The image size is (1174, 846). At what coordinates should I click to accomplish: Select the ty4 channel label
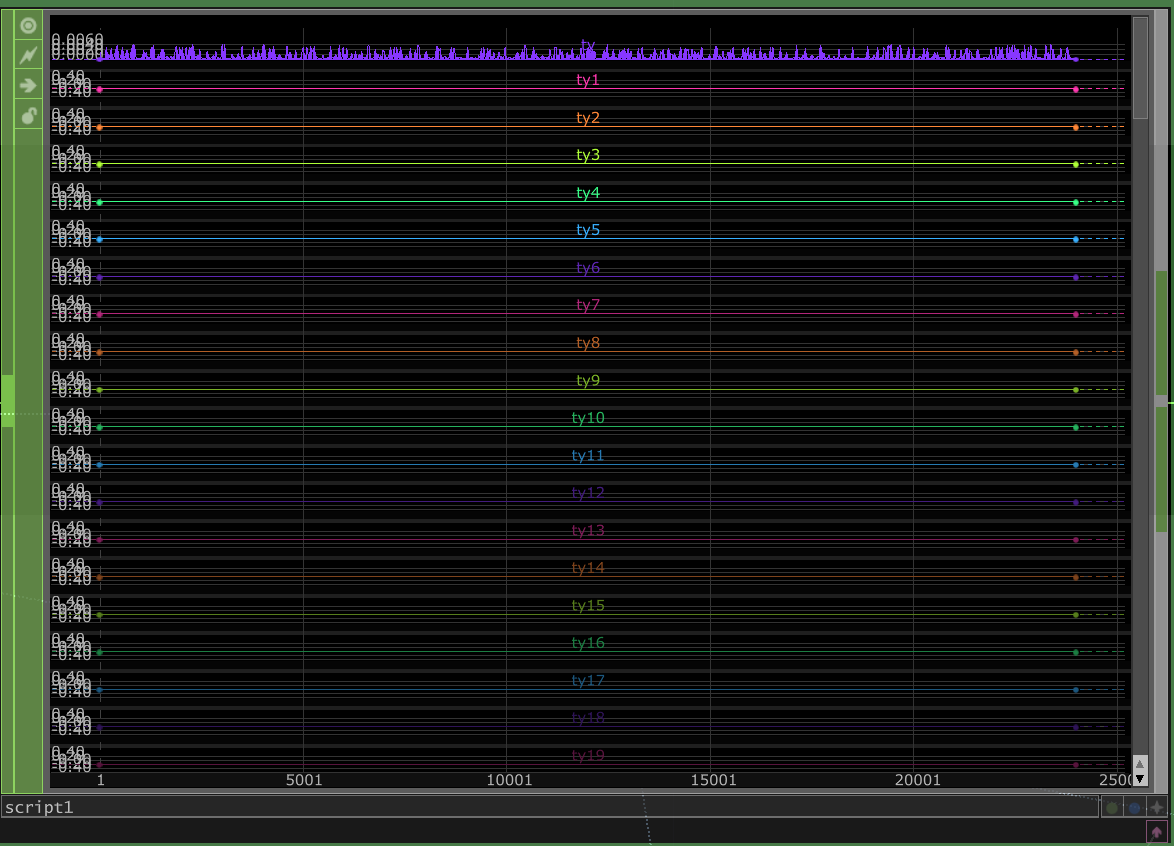pyautogui.click(x=588, y=193)
